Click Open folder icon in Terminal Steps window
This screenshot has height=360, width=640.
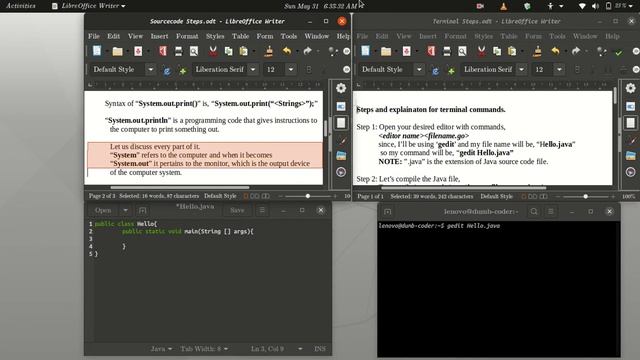click(x=386, y=51)
